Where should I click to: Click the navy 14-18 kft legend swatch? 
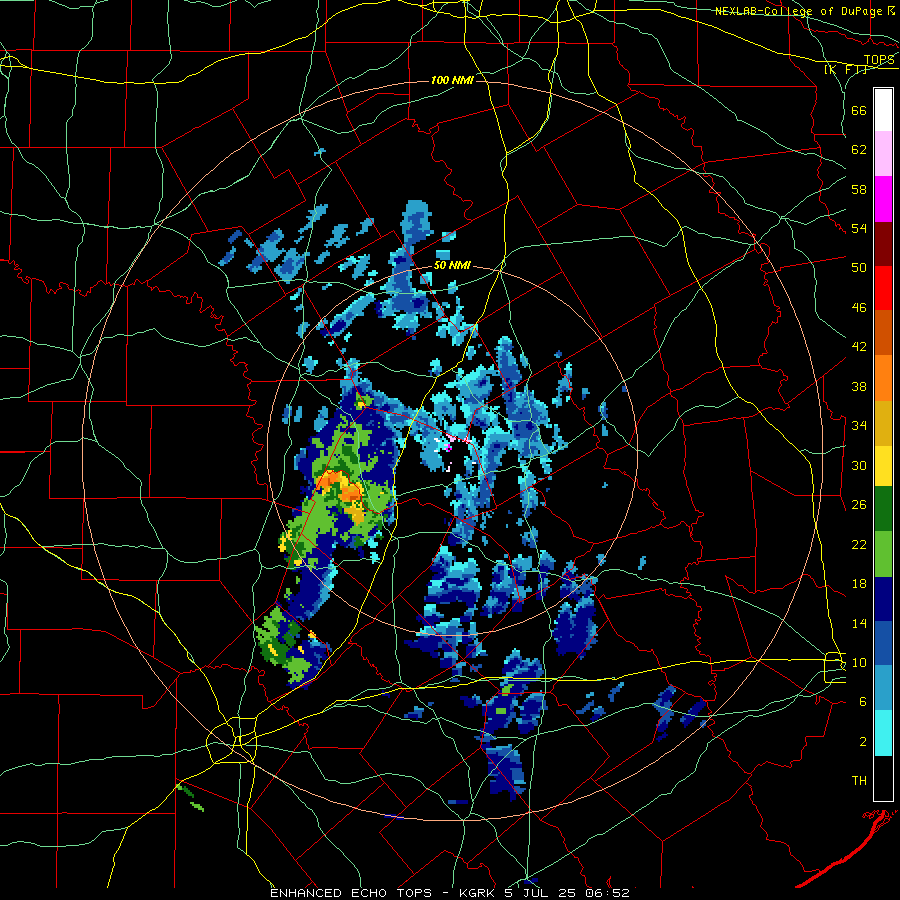[883, 599]
